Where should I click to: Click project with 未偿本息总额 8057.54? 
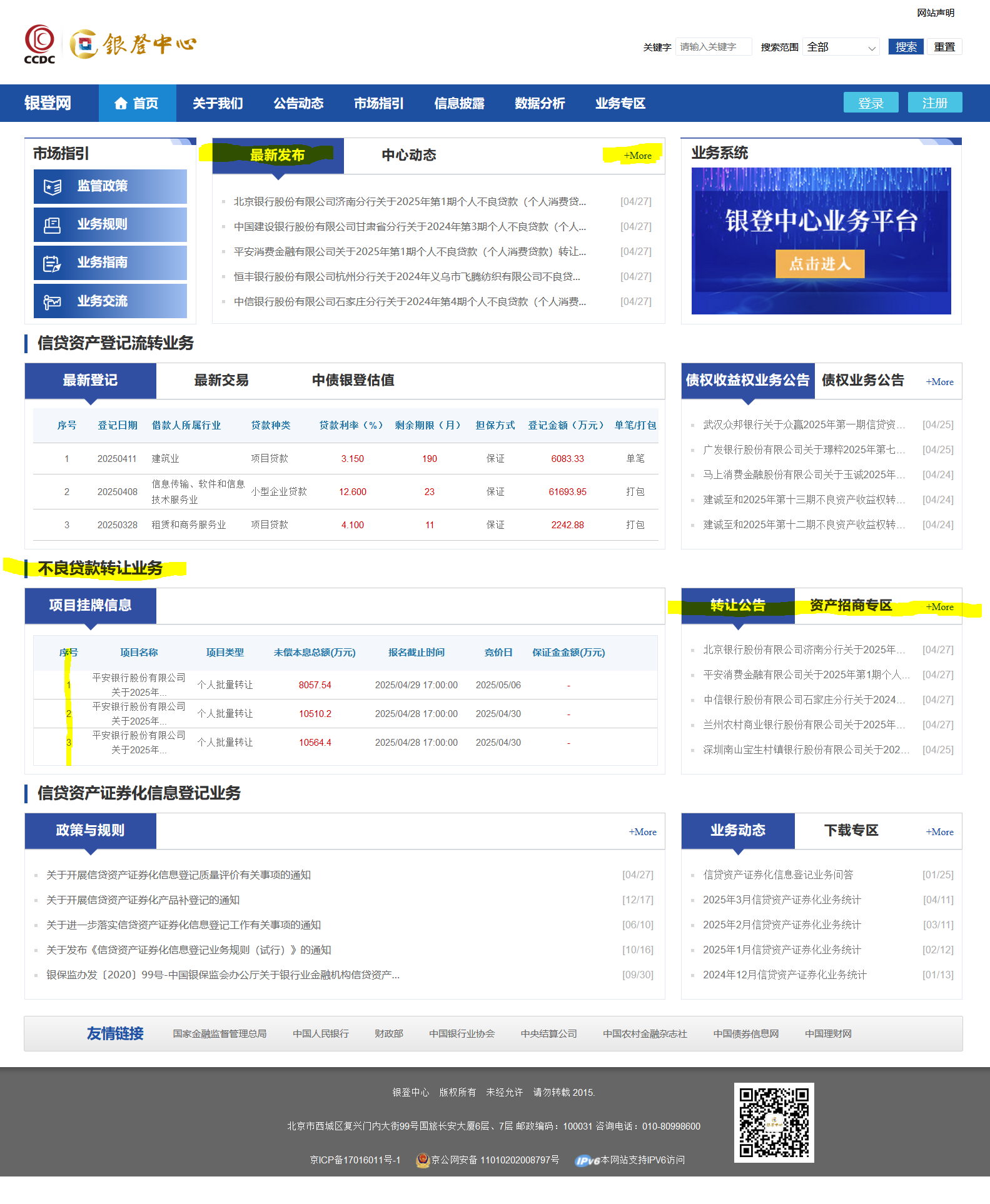click(x=345, y=685)
